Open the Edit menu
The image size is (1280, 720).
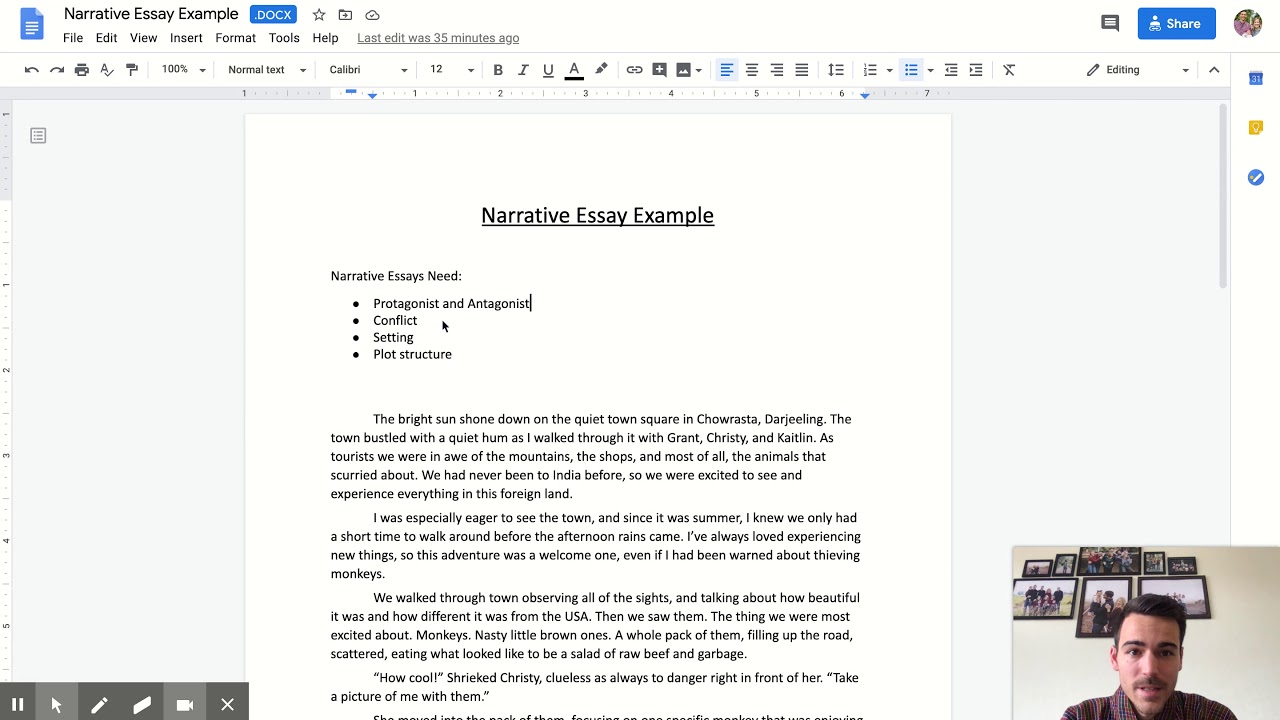coord(106,38)
